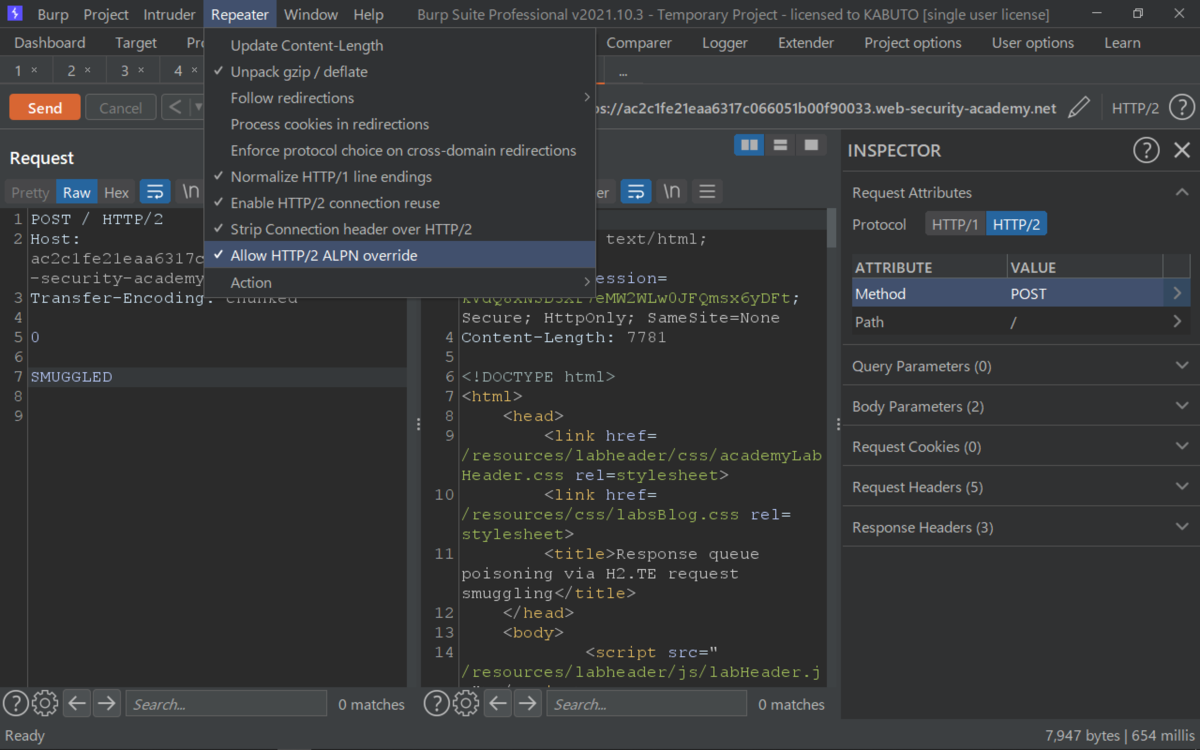Toggle Process cookies in redirections
This screenshot has width=1200, height=750.
pyautogui.click(x=400, y=124)
